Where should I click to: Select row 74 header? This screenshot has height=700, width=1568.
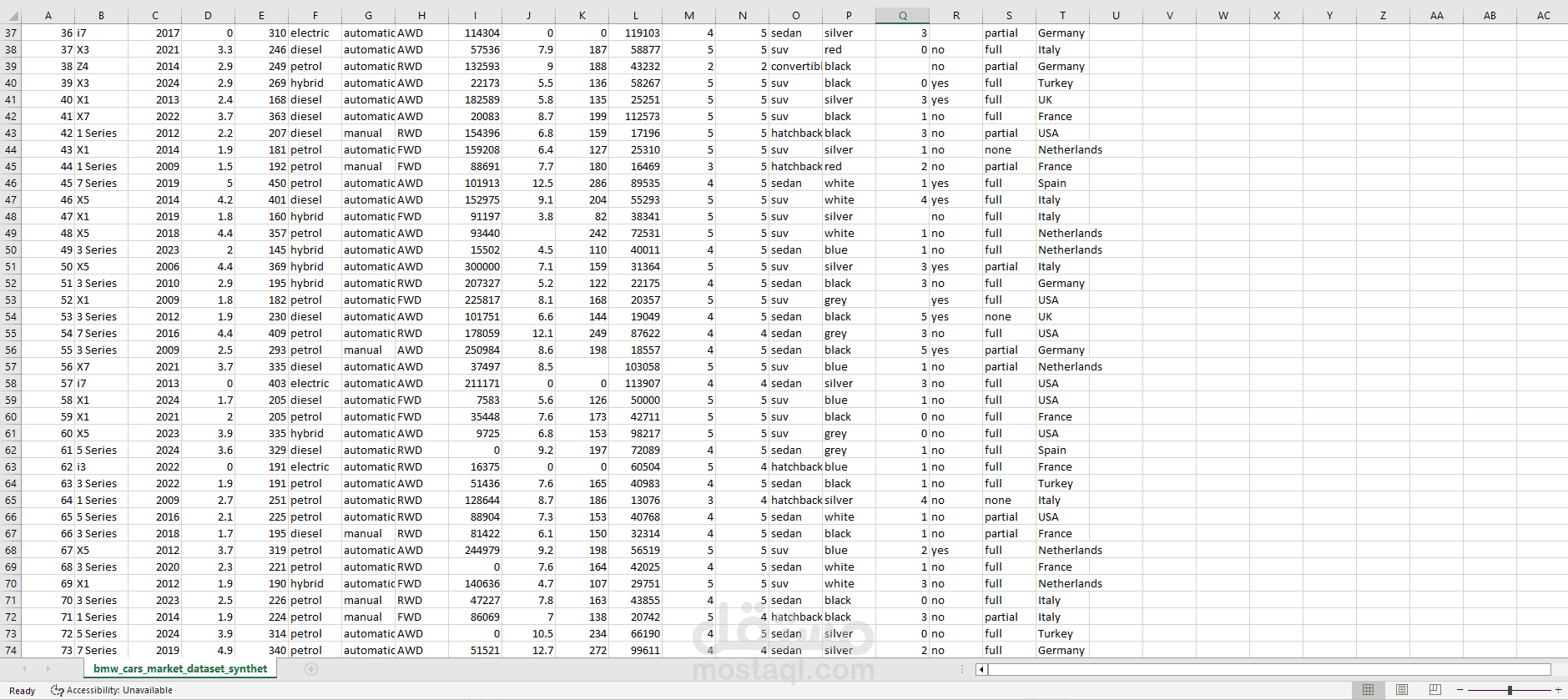click(x=11, y=651)
